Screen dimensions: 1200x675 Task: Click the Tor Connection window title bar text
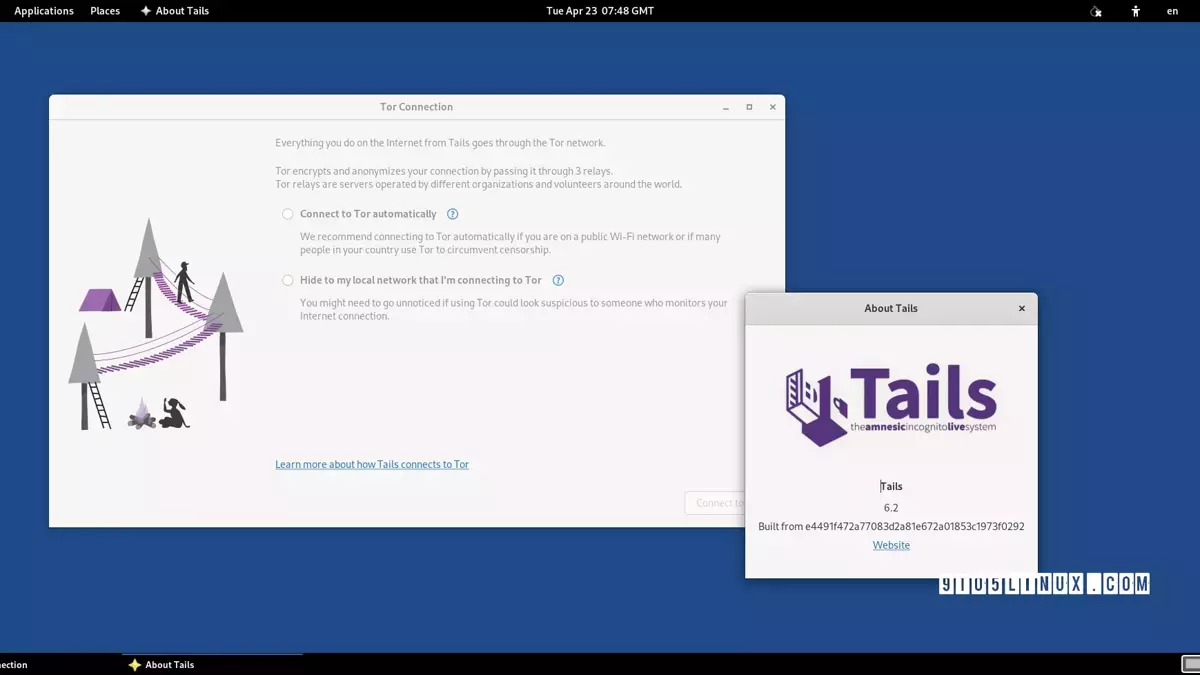coord(416,107)
